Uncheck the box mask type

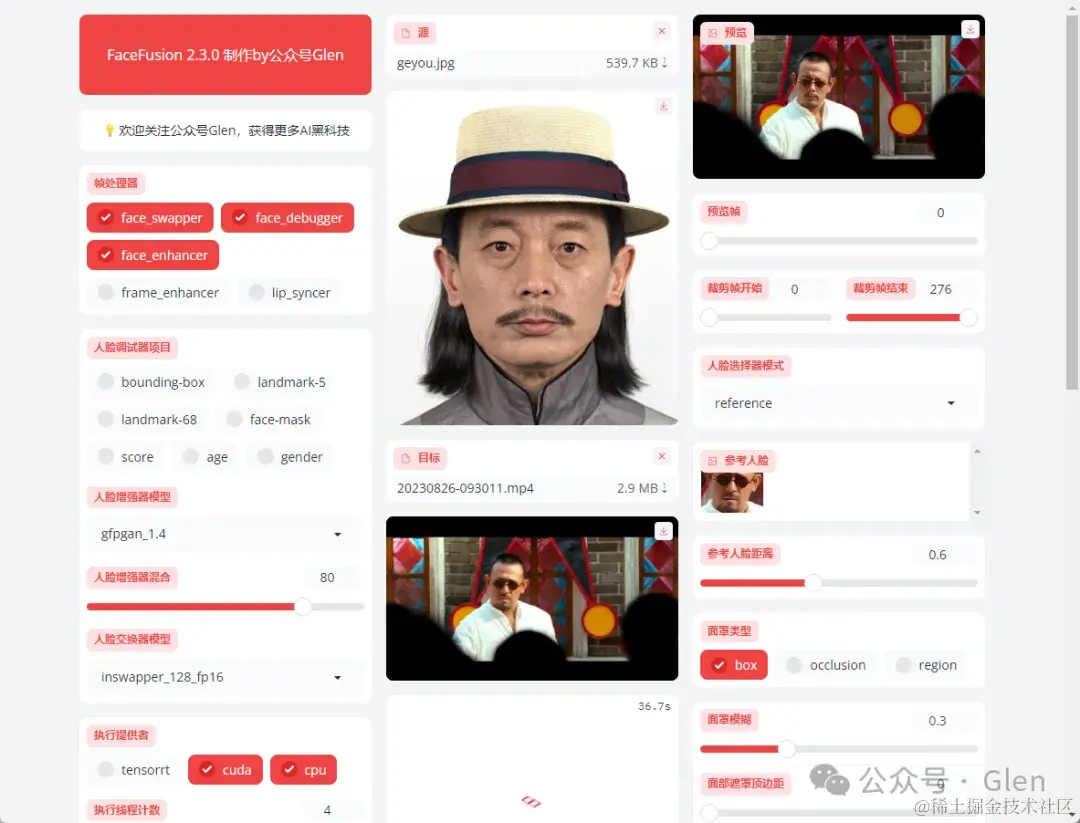click(x=734, y=665)
